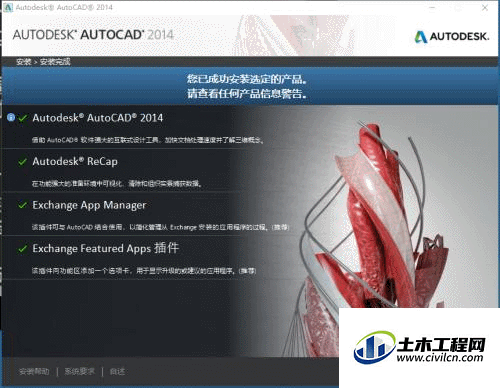This screenshot has width=500, height=388.
Task: Select the Autodesk AutoCAD 2014 product title
Action: pyautogui.click(x=98, y=118)
